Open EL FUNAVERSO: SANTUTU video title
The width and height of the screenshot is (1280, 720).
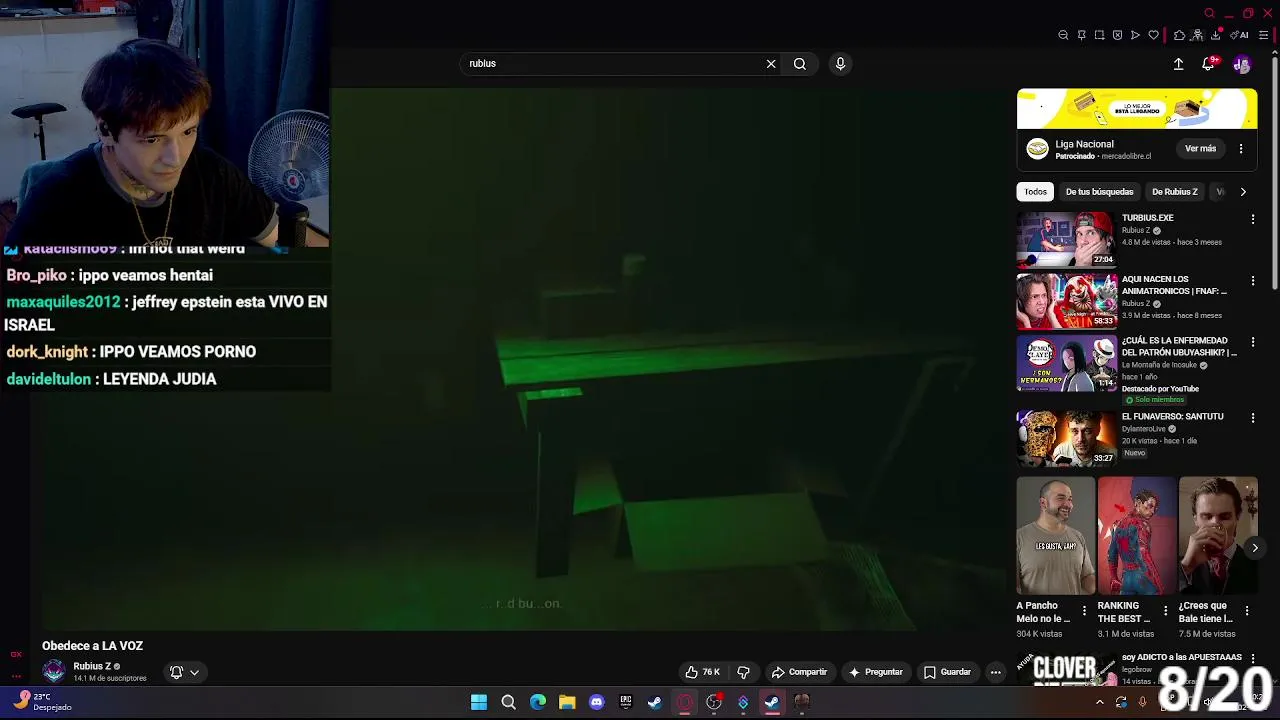pyautogui.click(x=1172, y=417)
